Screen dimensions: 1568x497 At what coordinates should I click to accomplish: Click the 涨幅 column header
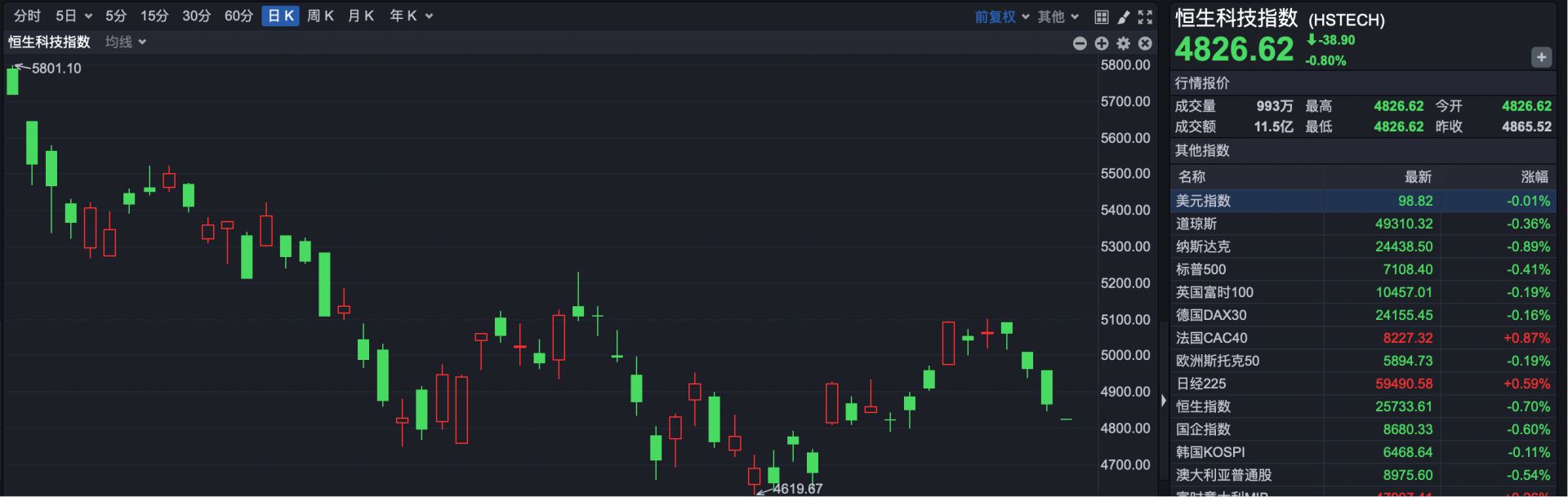(x=1534, y=177)
